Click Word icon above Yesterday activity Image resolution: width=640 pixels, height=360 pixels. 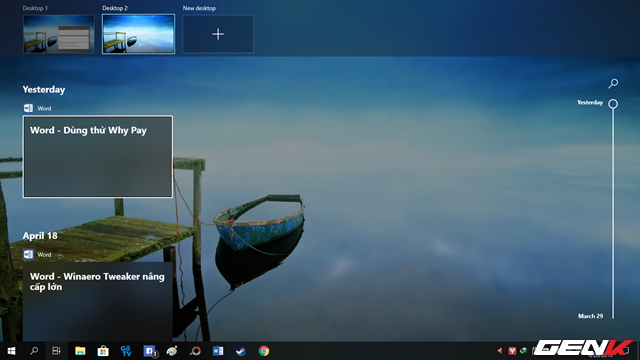[x=28, y=108]
